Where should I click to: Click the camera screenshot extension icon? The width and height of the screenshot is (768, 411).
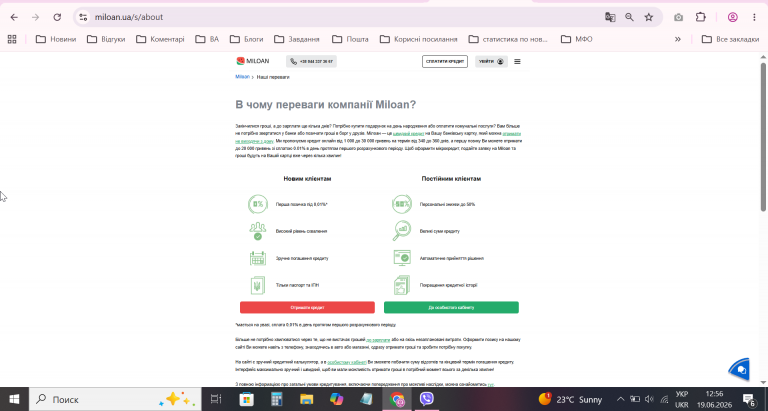678,17
